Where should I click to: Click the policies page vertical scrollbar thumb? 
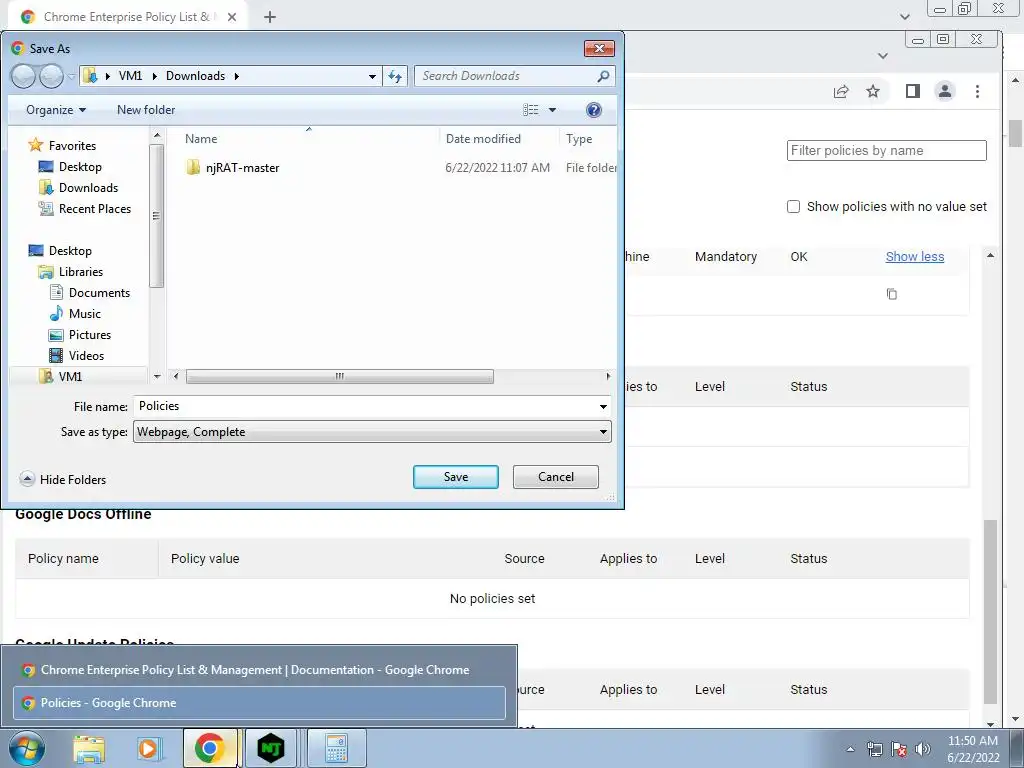[991, 613]
